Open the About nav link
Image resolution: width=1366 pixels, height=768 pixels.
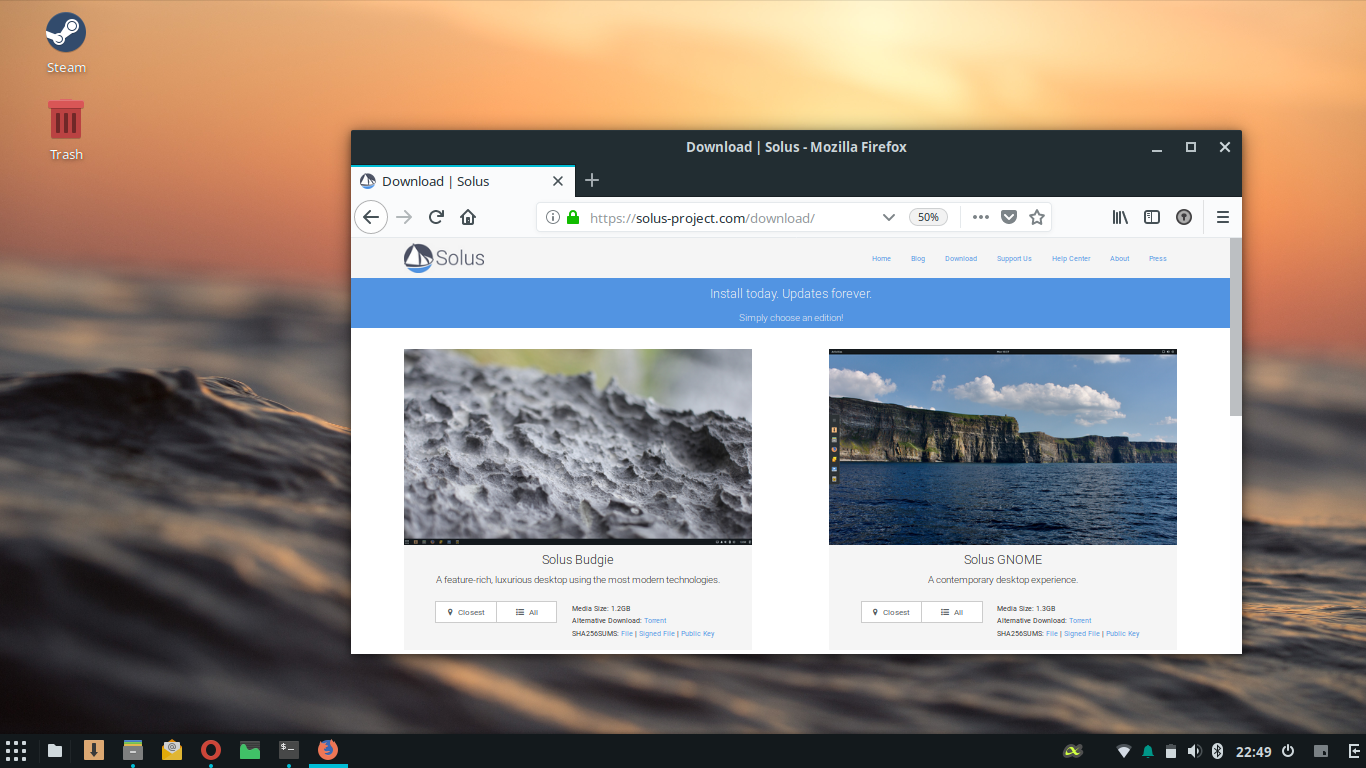pyautogui.click(x=1119, y=259)
